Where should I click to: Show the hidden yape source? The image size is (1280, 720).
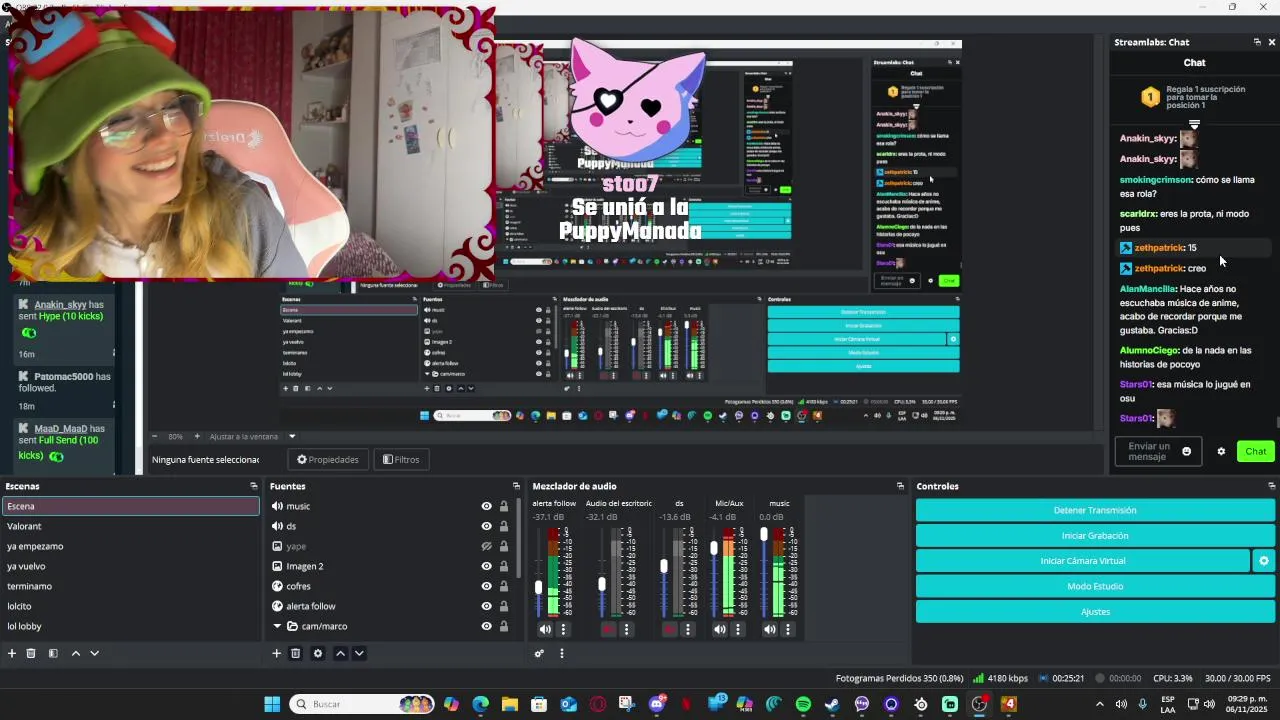click(486, 546)
